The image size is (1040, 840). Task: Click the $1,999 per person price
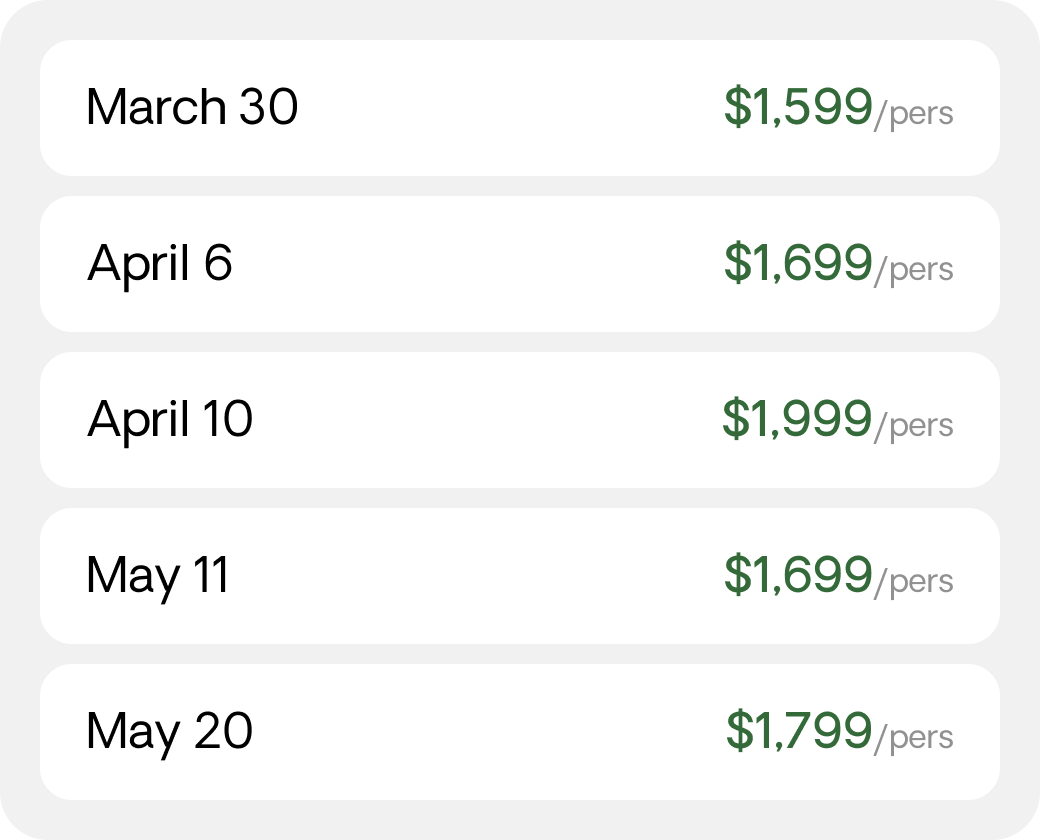click(x=797, y=419)
